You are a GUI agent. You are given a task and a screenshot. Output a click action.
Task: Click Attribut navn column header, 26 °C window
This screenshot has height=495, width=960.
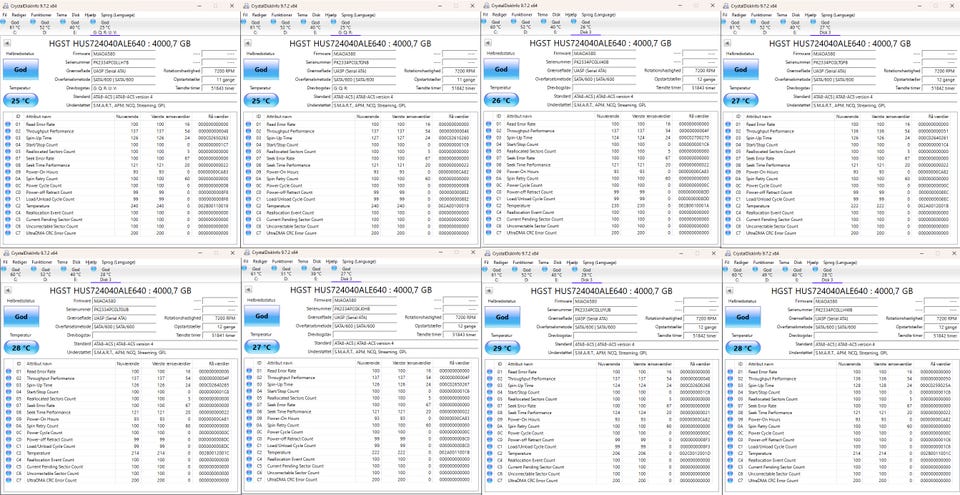click(518, 115)
